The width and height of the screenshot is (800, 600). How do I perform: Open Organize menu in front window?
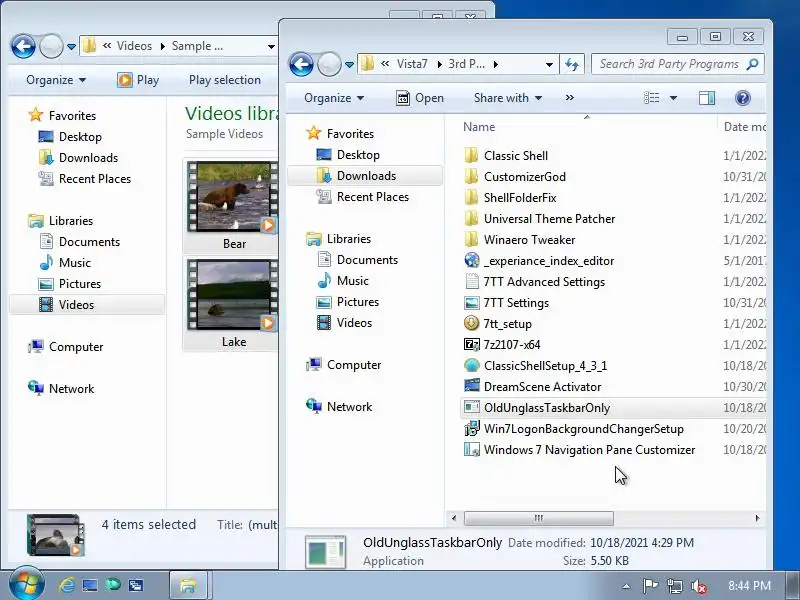334,98
